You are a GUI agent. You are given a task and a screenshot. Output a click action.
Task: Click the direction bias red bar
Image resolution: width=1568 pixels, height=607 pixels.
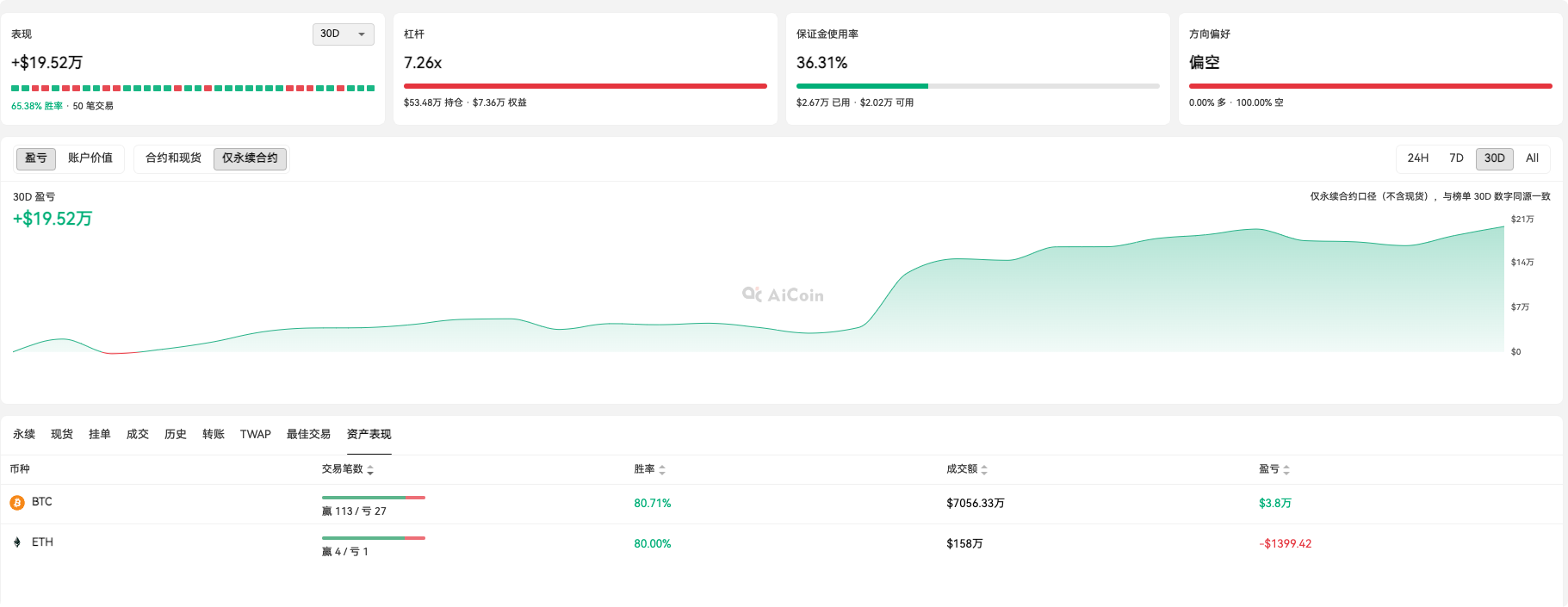coord(1371,86)
